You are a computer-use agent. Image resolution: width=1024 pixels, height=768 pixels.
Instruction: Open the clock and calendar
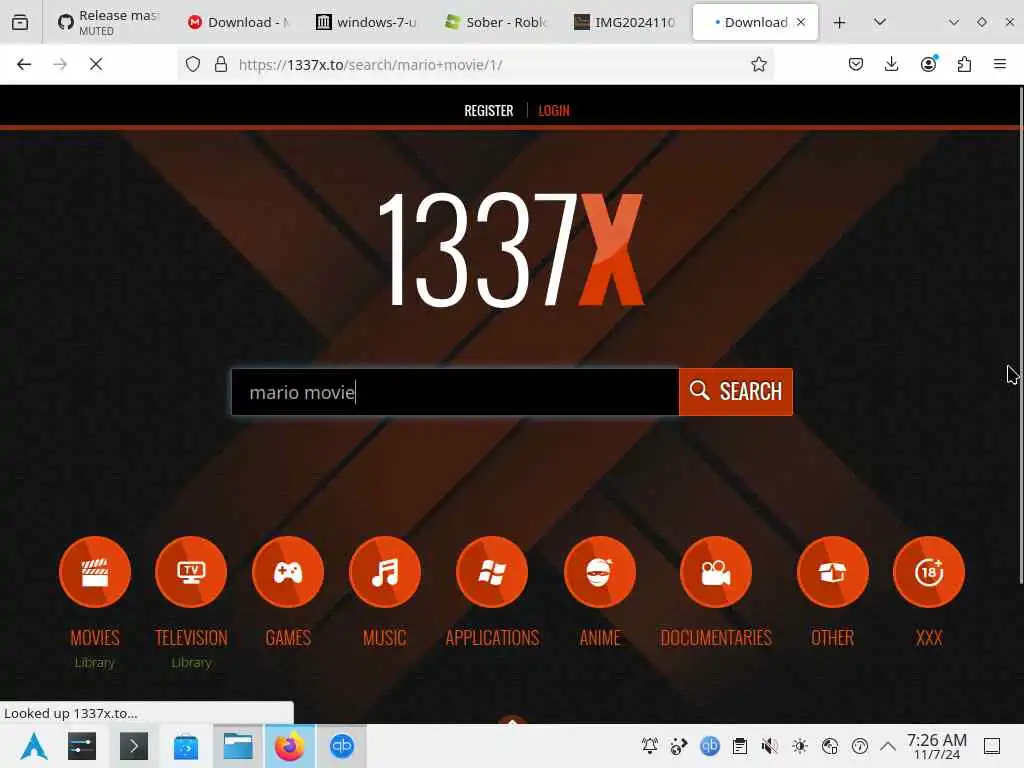tap(936, 746)
